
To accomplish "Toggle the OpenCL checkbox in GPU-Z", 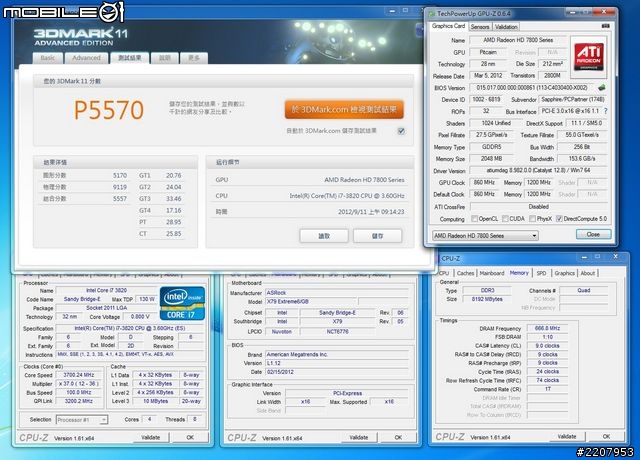I will tap(474, 219).
